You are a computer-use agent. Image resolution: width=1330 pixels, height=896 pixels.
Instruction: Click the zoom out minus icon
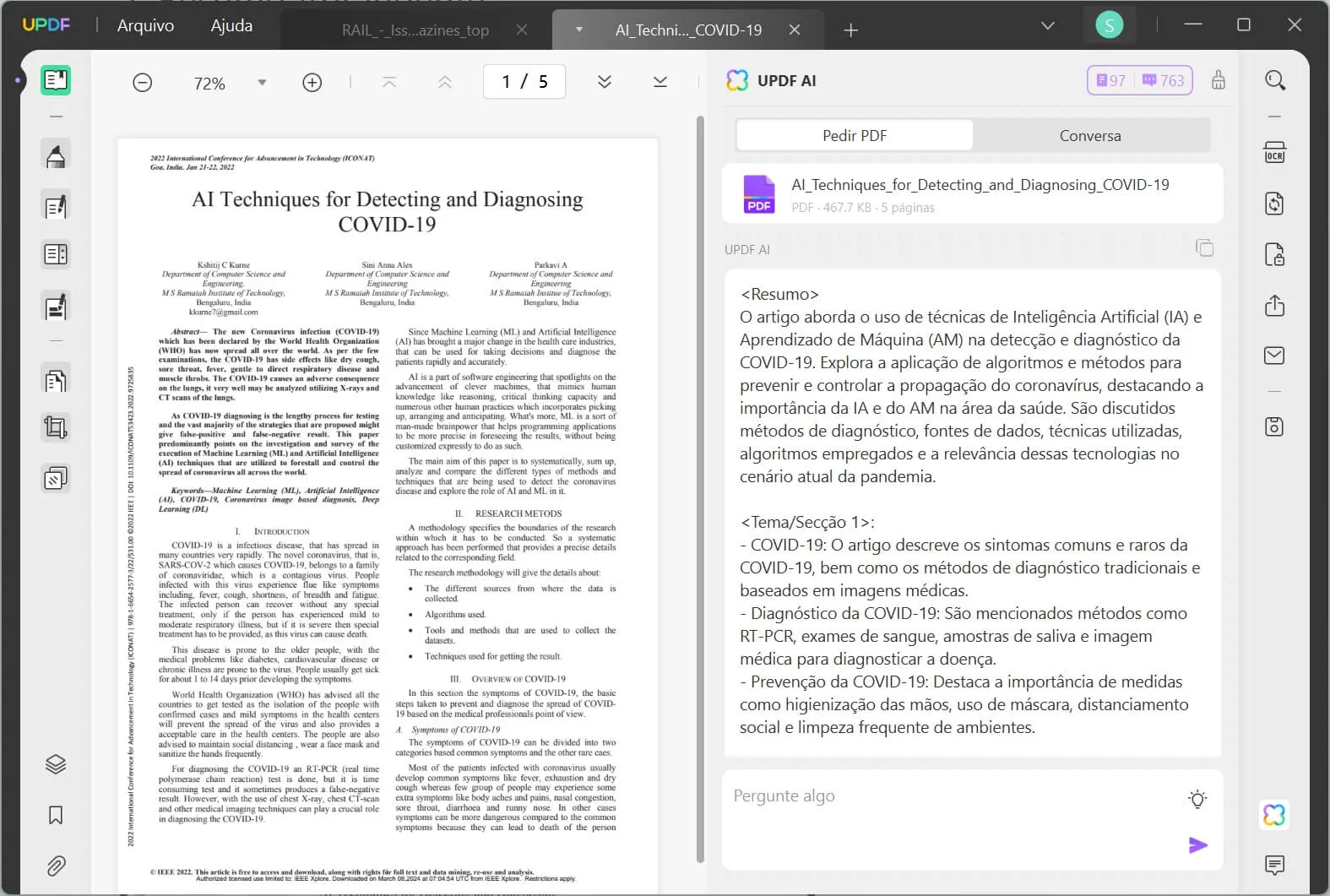pos(143,82)
